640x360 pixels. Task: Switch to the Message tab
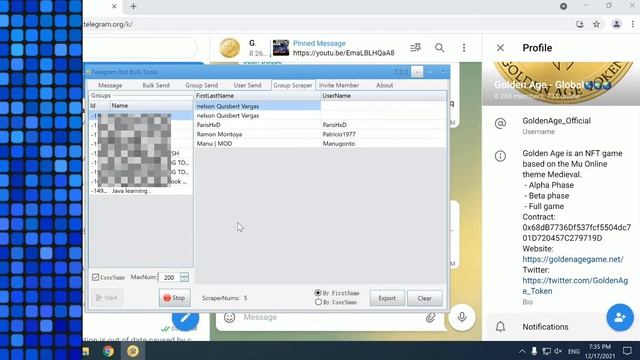(110, 85)
